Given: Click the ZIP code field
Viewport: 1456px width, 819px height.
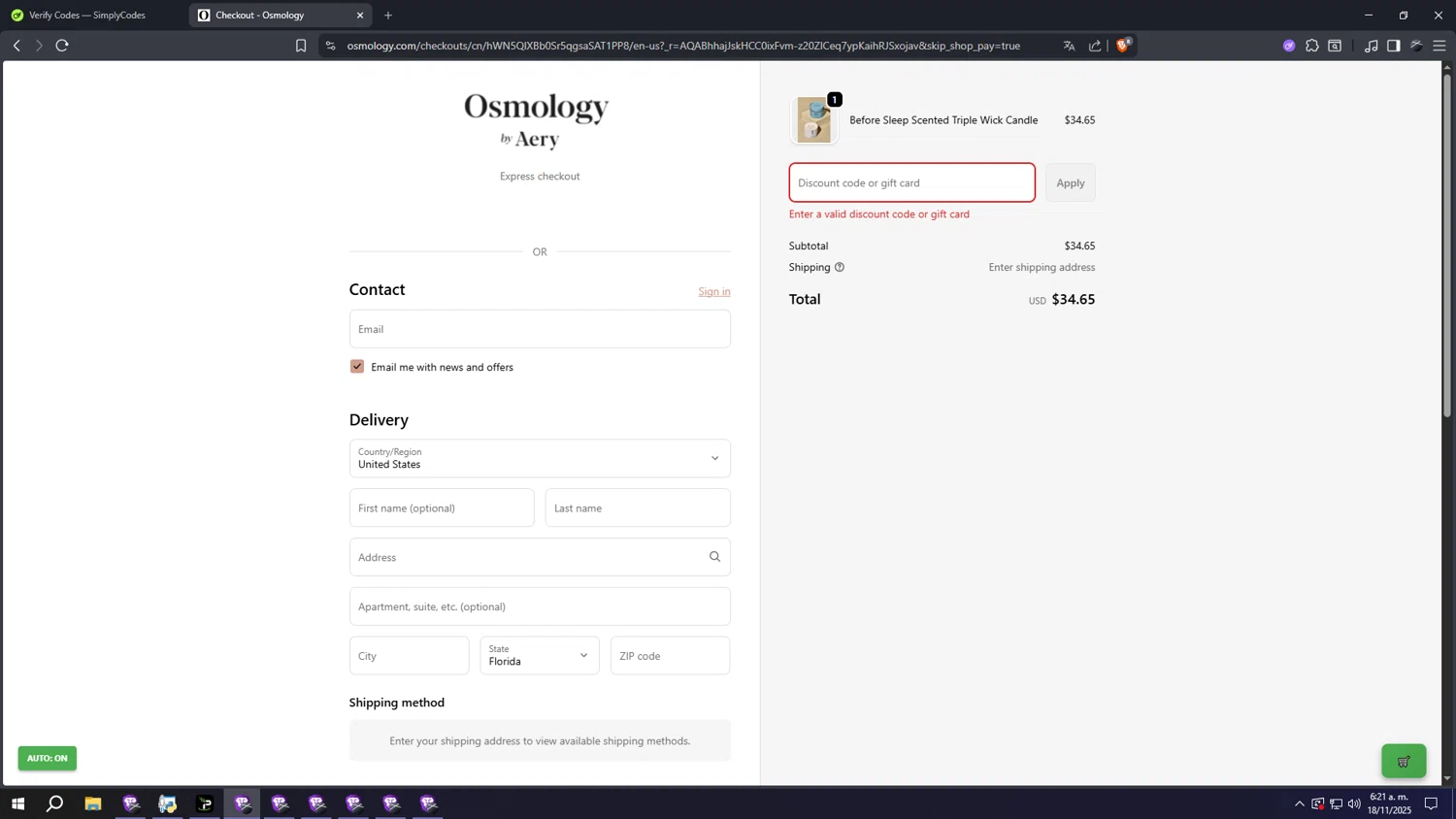Looking at the screenshot, I should click(x=670, y=655).
